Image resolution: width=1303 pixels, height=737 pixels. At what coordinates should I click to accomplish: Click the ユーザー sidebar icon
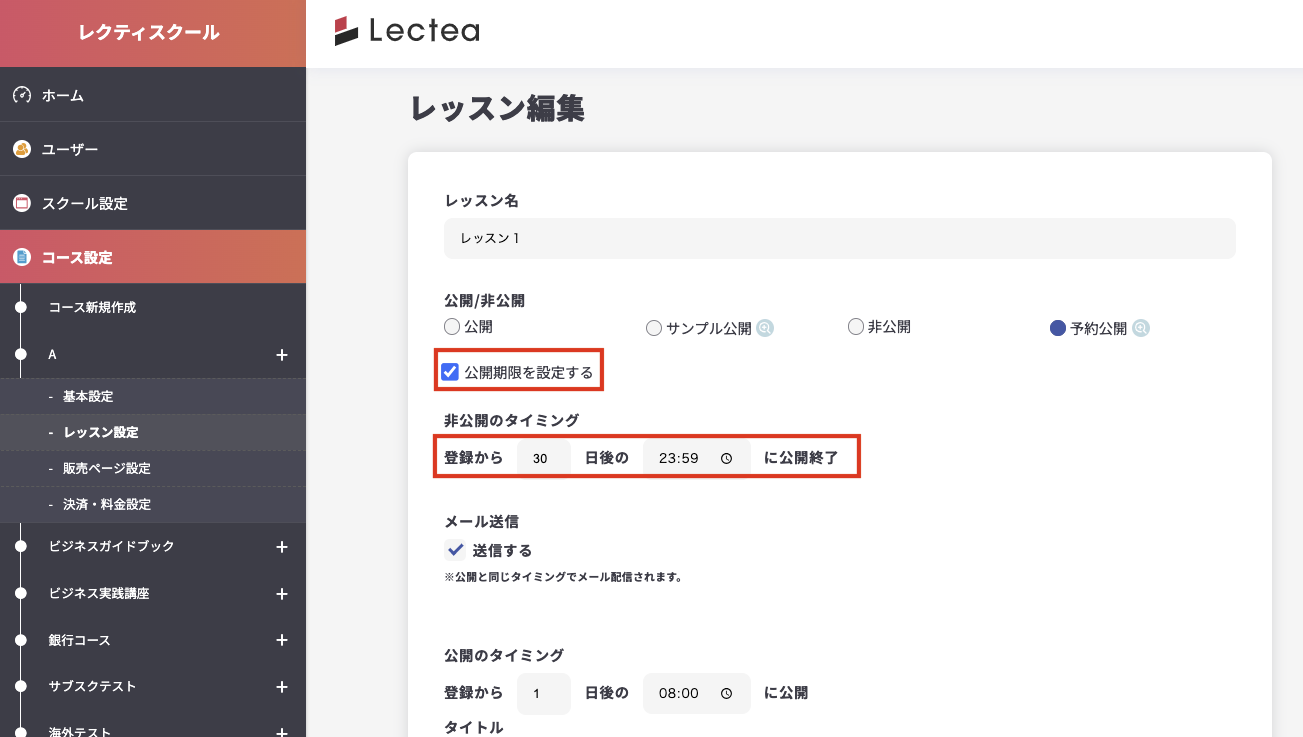point(22,149)
